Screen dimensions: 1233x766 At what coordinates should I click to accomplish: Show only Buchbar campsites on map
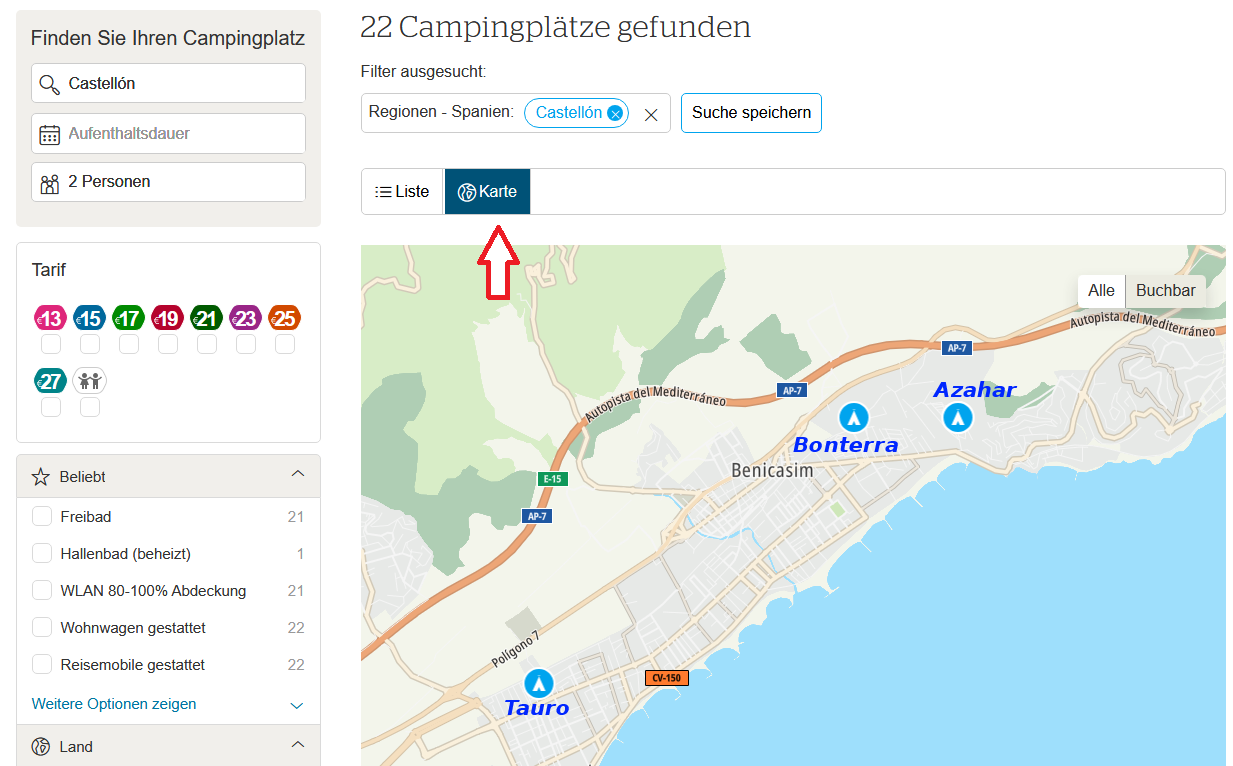point(1166,291)
